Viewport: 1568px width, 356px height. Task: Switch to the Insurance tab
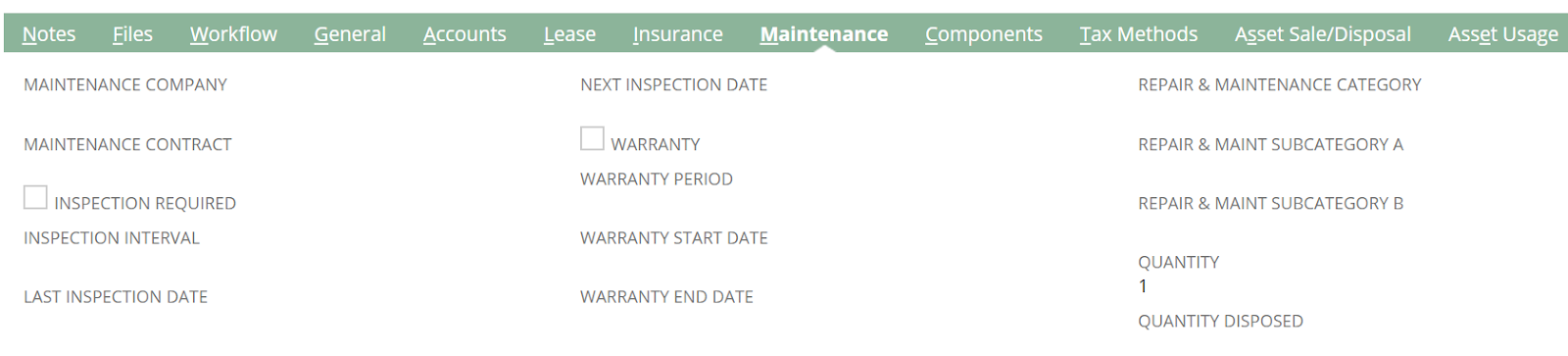(x=677, y=34)
